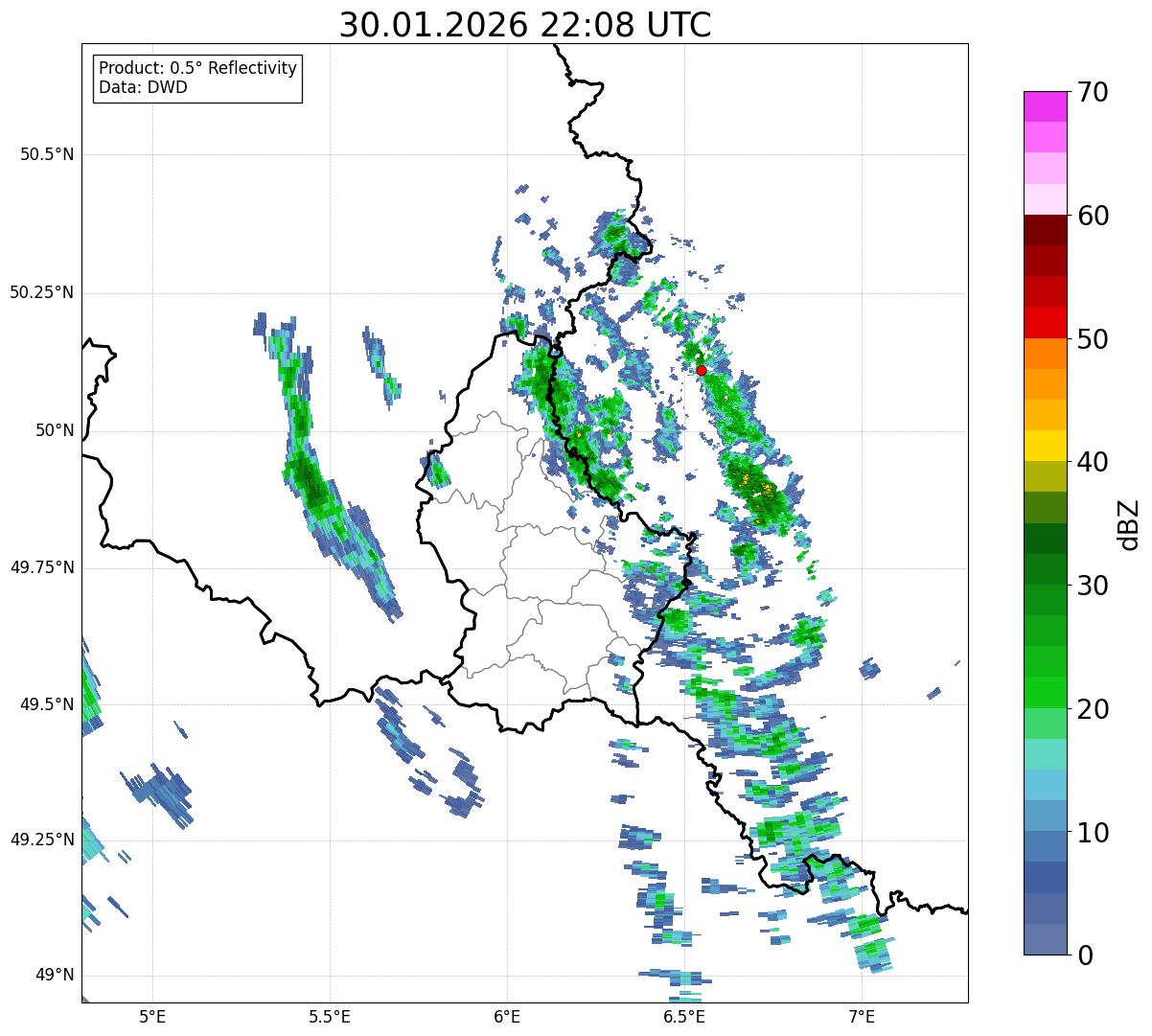Click the bright green swatch above 20
The image size is (1152, 1036).
click(x=1046, y=692)
